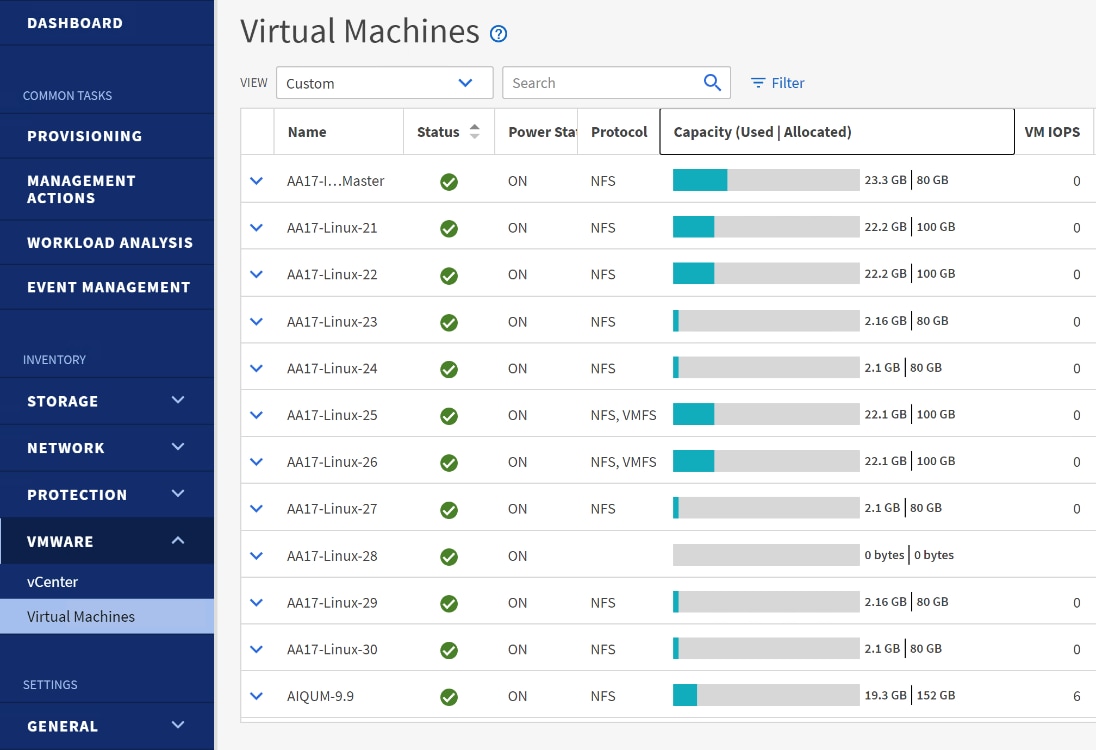Click the 19.3 GB used value

click(x=885, y=695)
